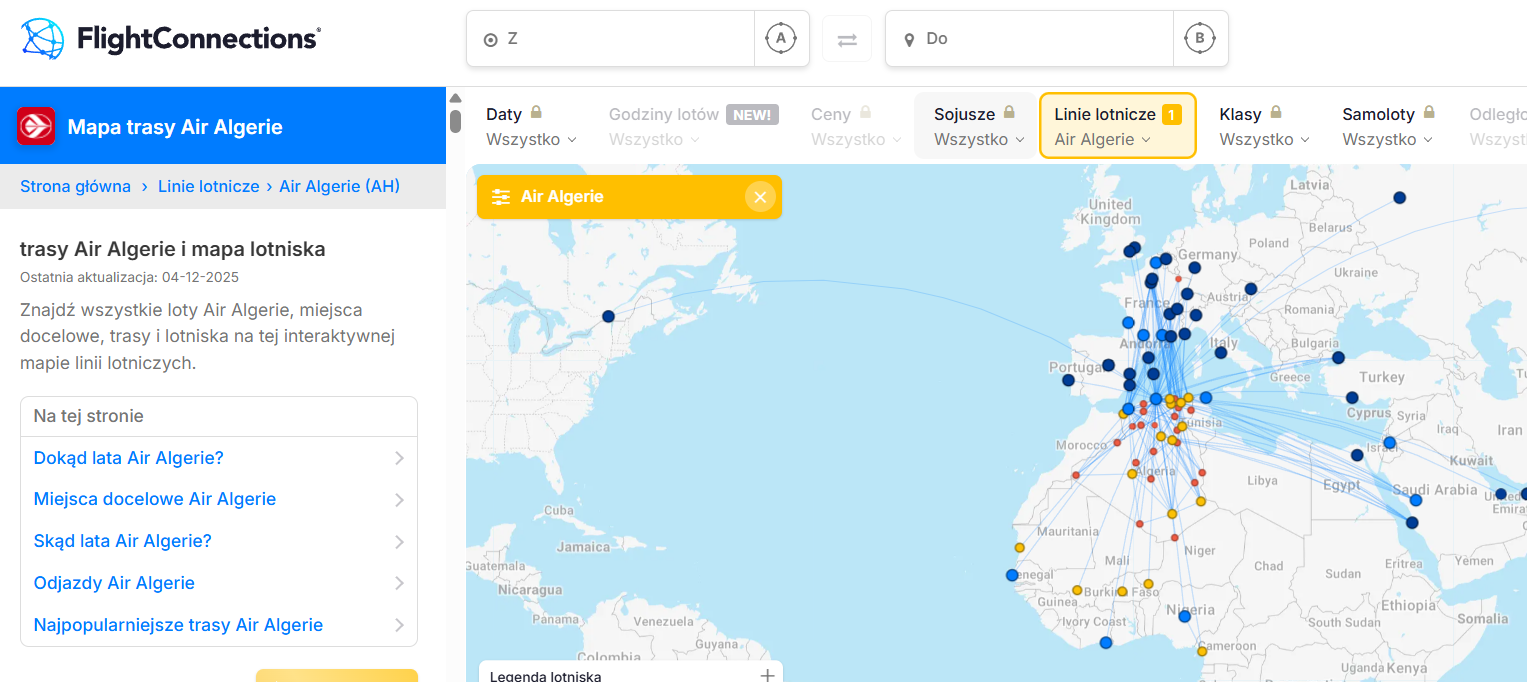Click the FlightConnections globe logo

point(42,39)
